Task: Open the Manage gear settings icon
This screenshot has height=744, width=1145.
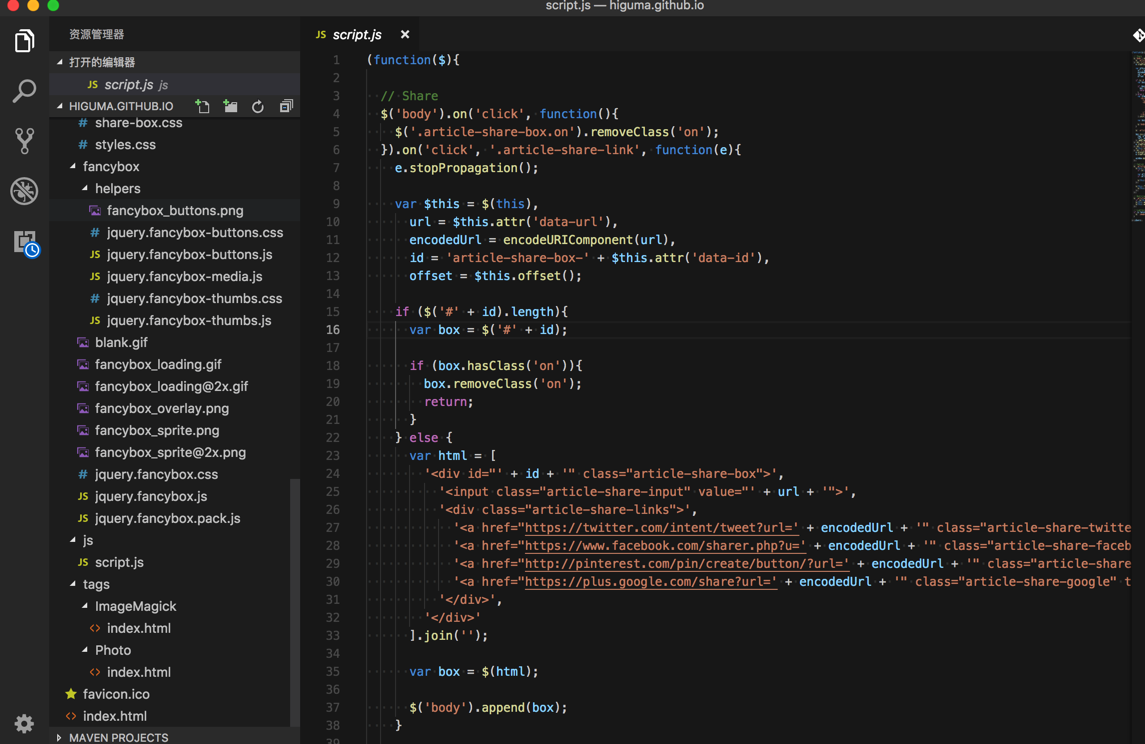Action: click(x=24, y=723)
